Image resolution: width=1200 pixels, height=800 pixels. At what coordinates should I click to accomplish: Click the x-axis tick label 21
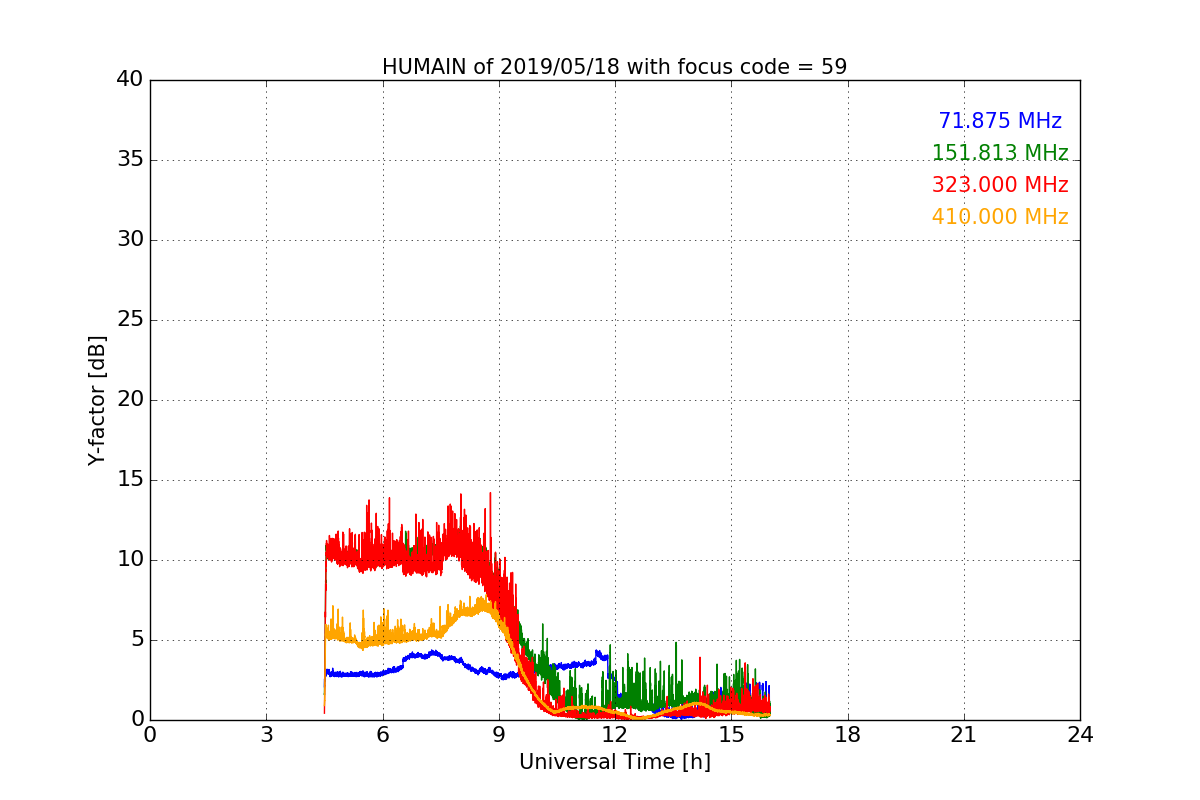click(964, 735)
